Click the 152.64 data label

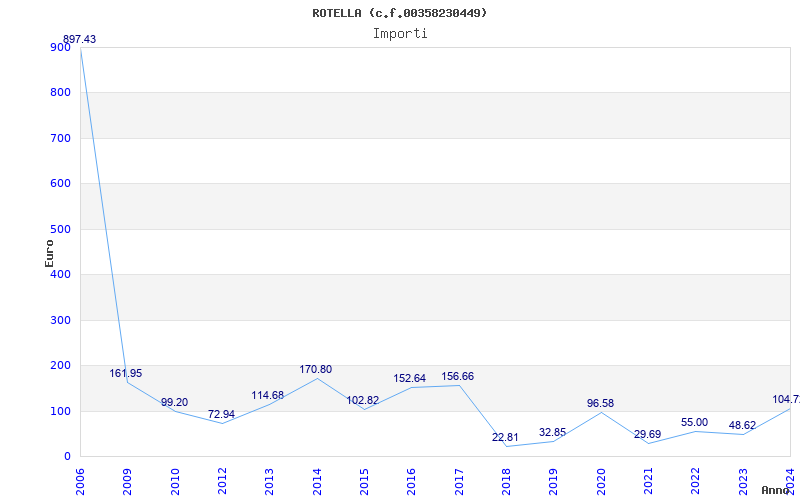(x=409, y=379)
